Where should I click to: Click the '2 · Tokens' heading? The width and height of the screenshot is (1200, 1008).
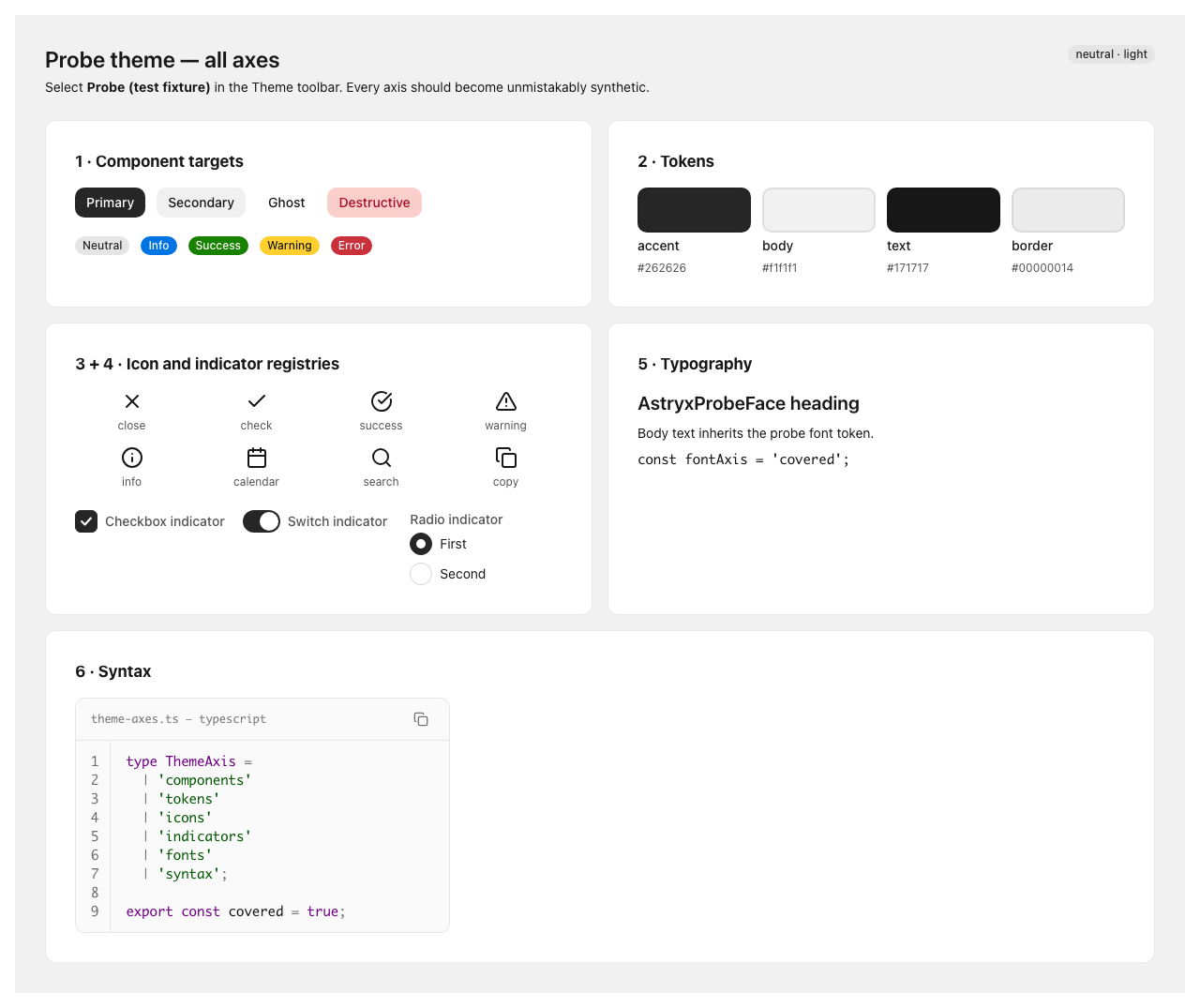676,161
